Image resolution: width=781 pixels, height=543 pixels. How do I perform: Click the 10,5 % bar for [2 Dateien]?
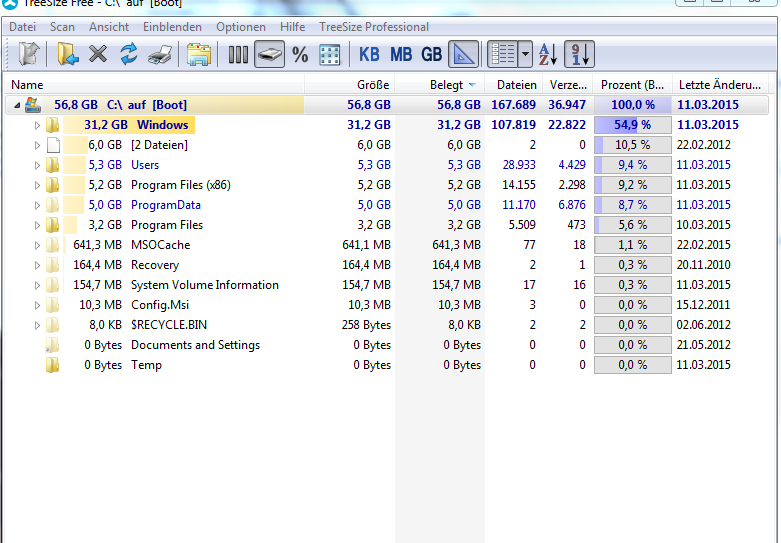coord(633,145)
